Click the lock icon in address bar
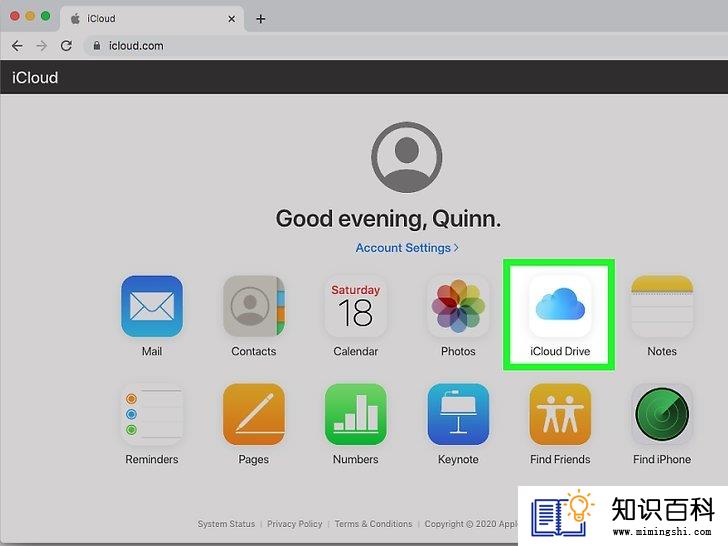 coord(97,46)
